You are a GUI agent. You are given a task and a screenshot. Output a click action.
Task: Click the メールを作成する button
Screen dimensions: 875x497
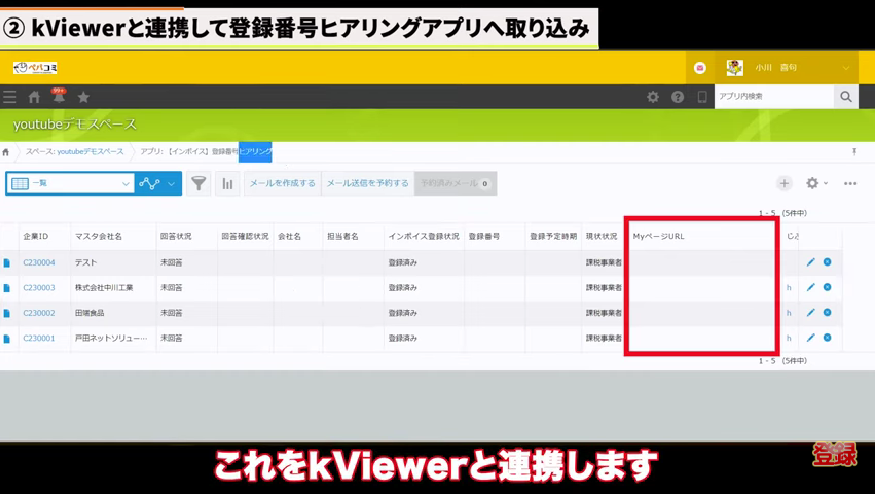[282, 183]
